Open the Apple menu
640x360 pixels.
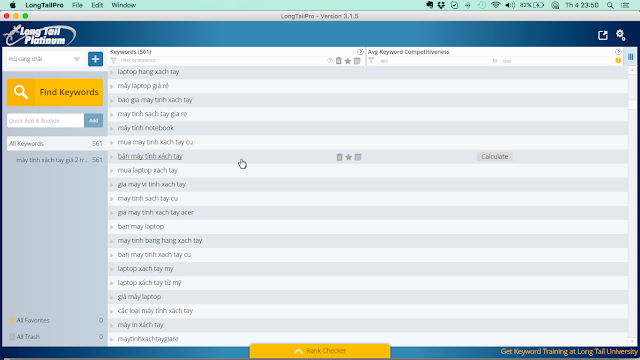pos(13,5)
